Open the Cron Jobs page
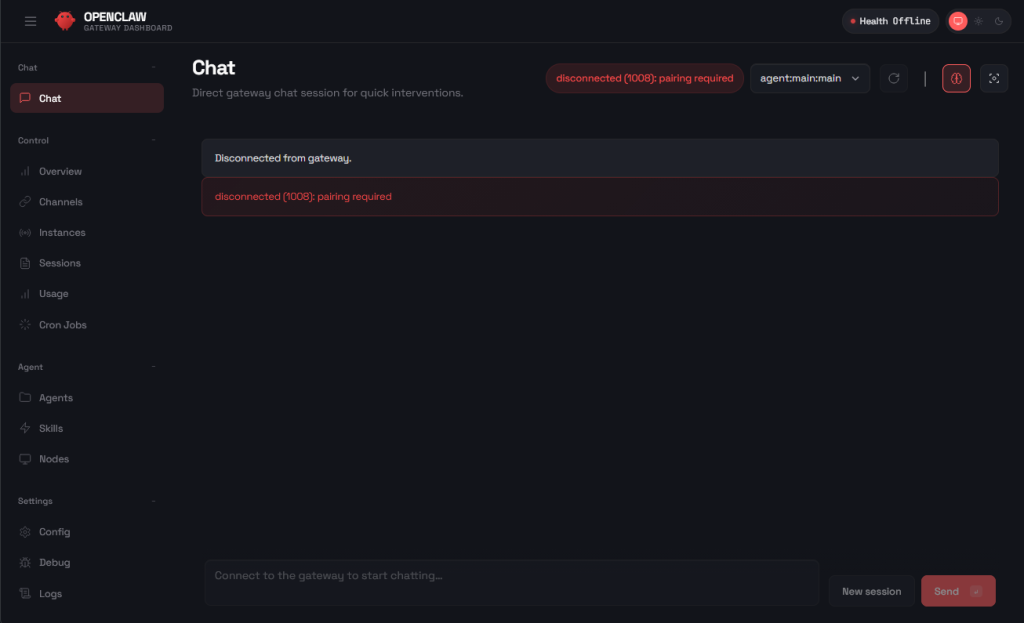The image size is (1024, 623). click(62, 325)
